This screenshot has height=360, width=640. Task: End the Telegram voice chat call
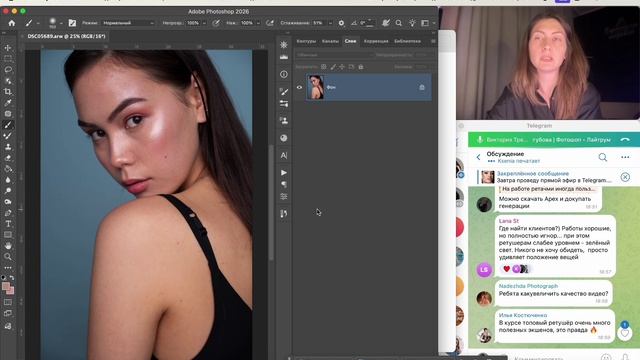[625, 140]
